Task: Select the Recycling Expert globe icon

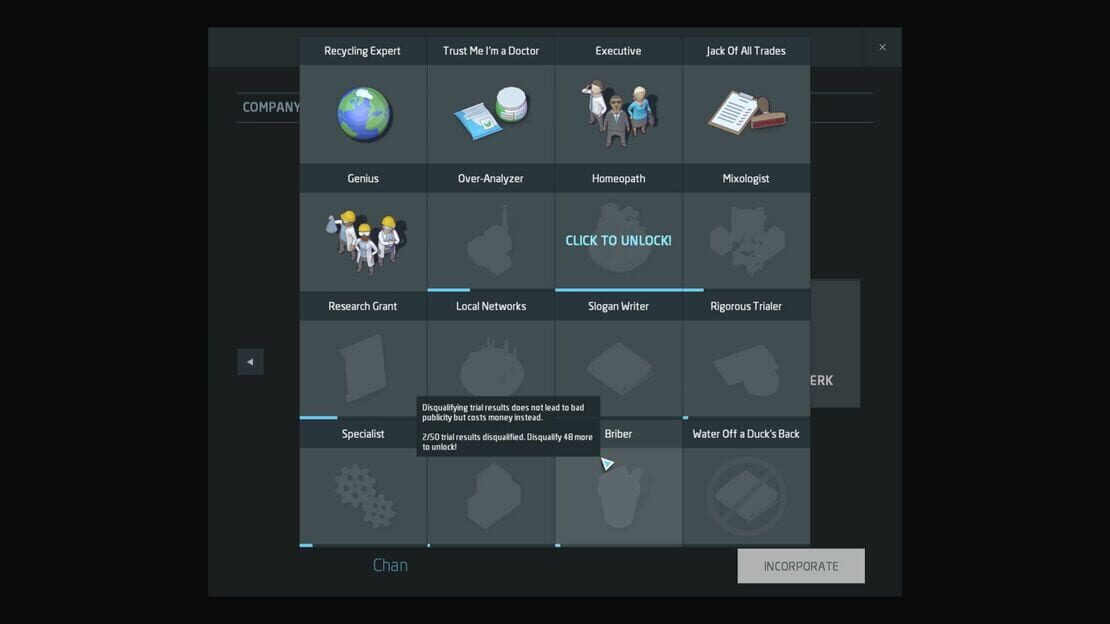Action: tap(363, 114)
